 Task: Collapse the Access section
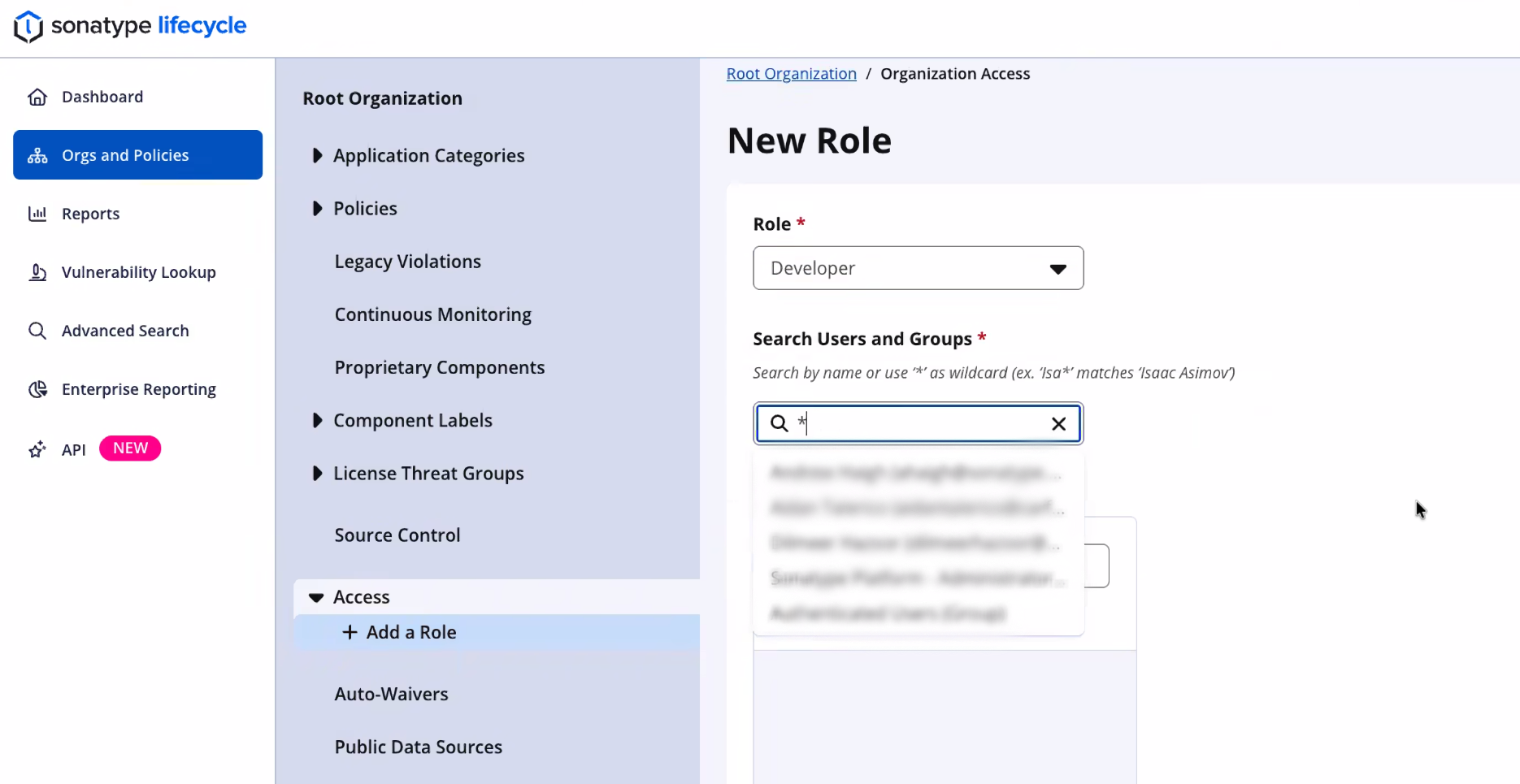click(316, 597)
